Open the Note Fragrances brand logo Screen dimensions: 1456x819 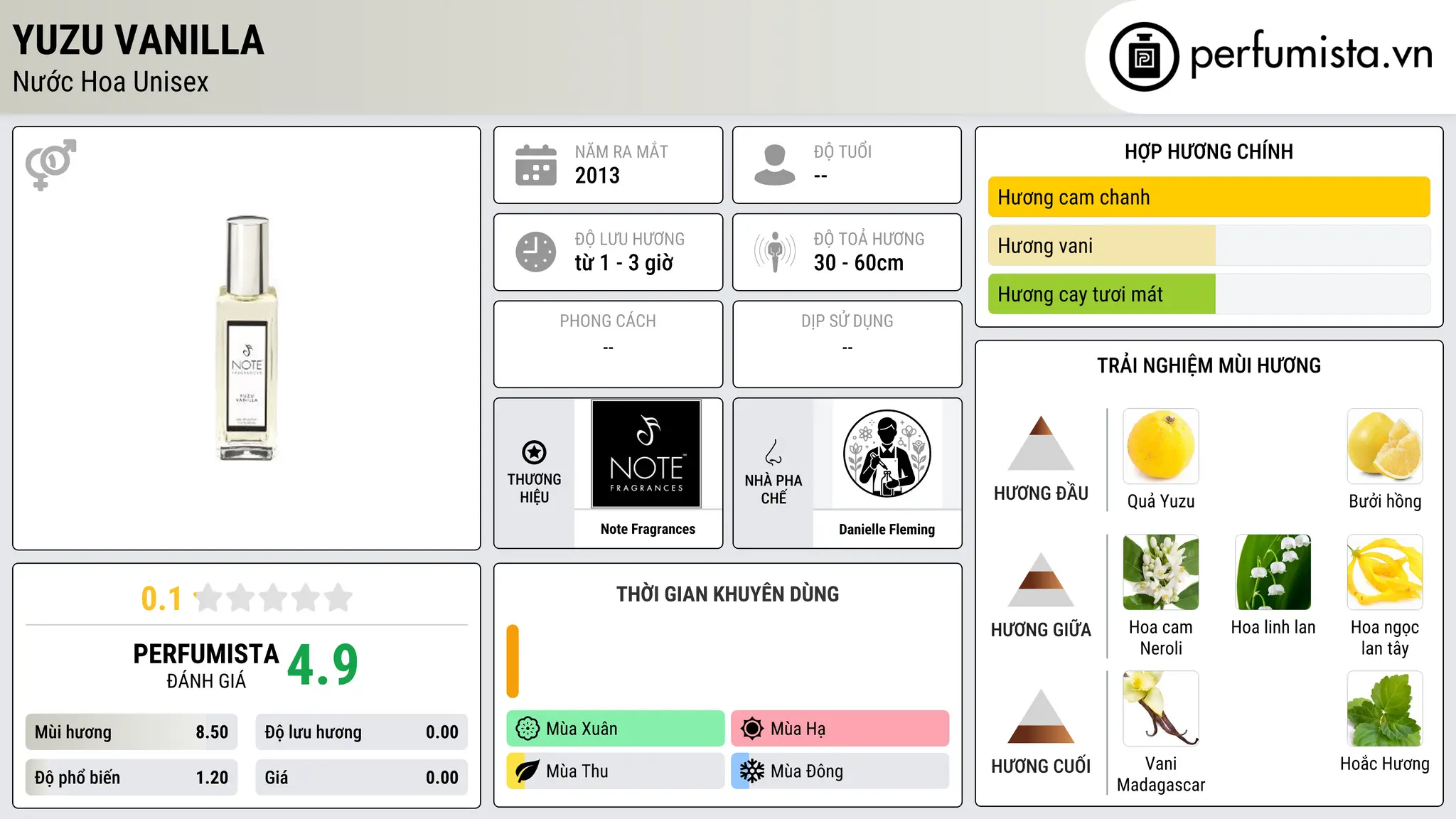pyautogui.click(x=646, y=454)
